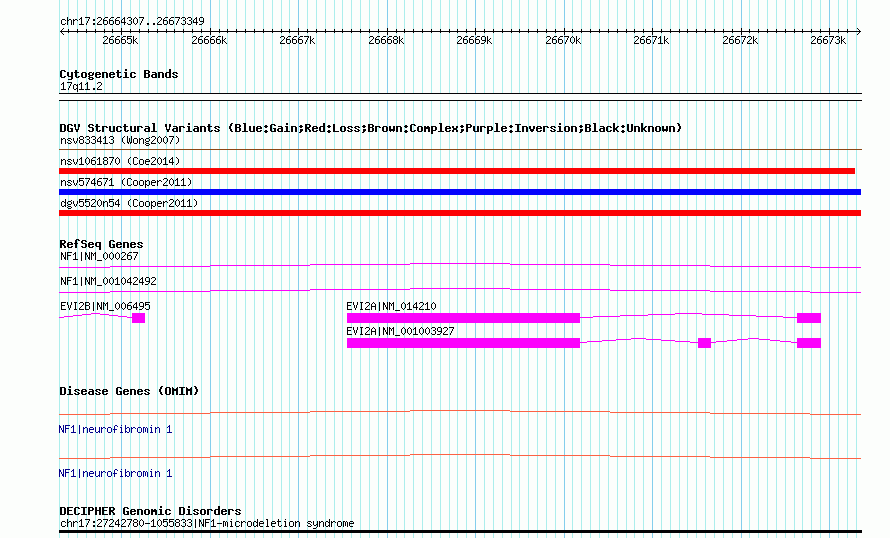Viewport: 890px width, 538px height.
Task: Click the black NF1-microdeletion syndrome bar
Action: tap(460, 532)
